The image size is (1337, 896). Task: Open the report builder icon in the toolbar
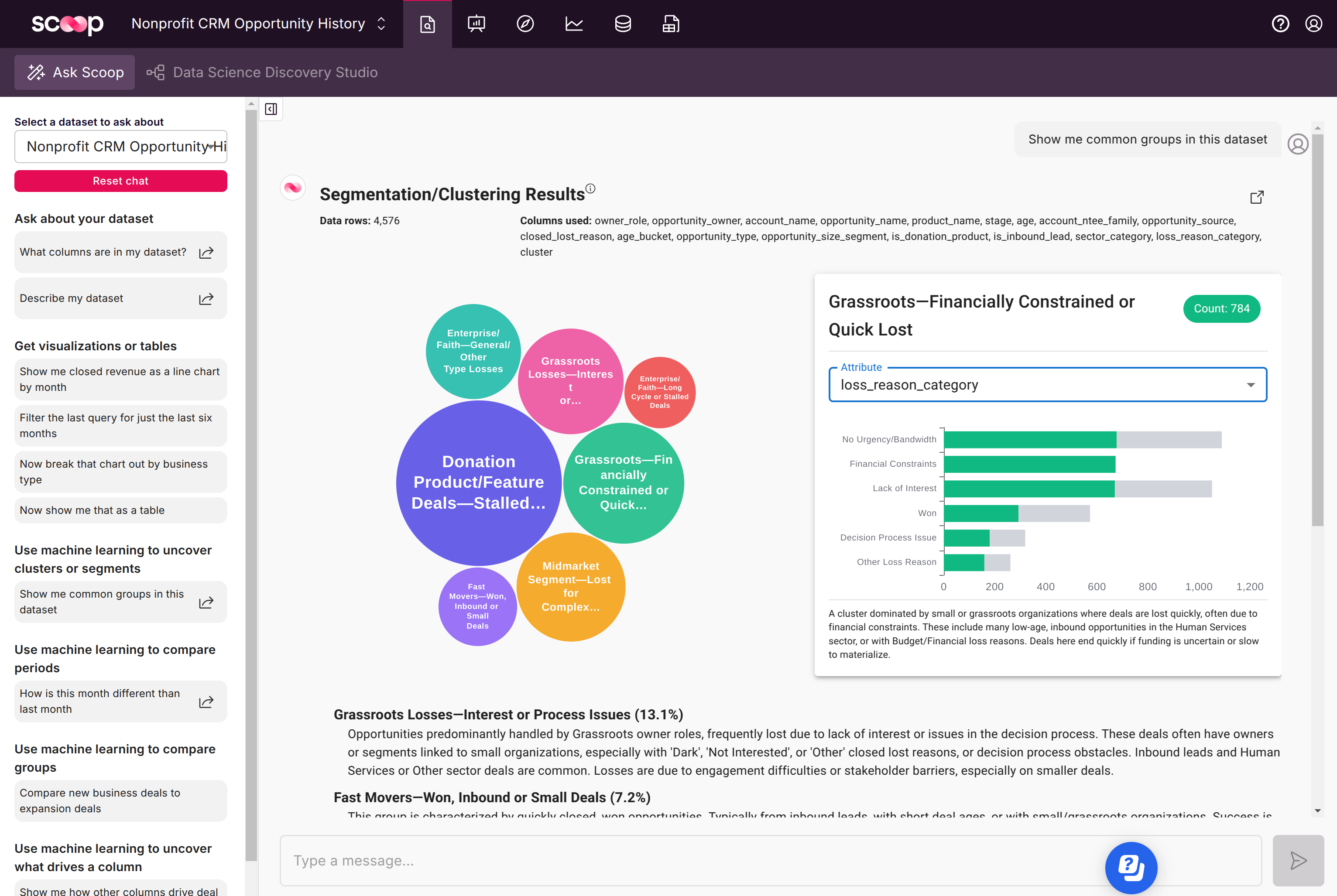pos(671,24)
